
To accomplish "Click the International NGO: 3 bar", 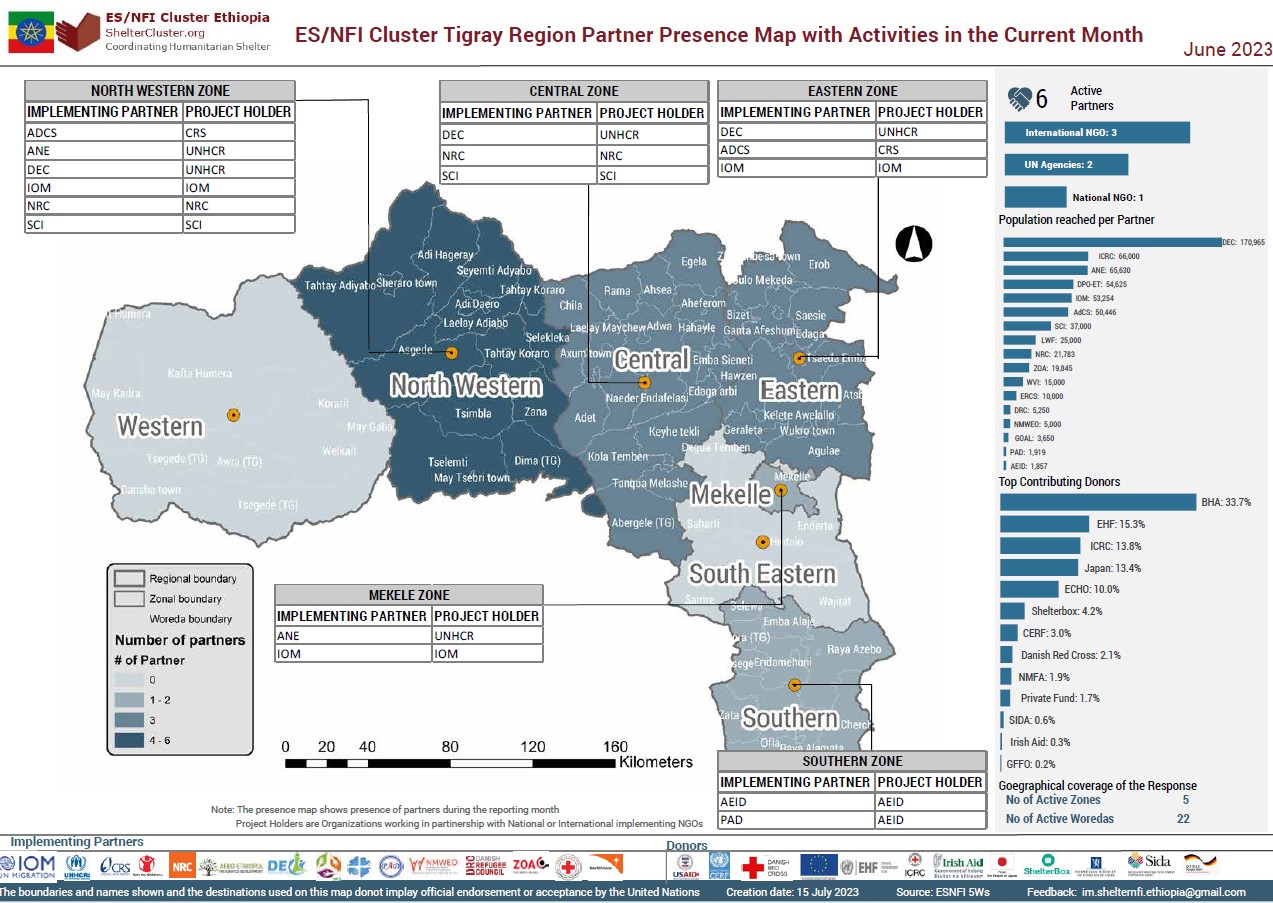I will [x=1096, y=132].
